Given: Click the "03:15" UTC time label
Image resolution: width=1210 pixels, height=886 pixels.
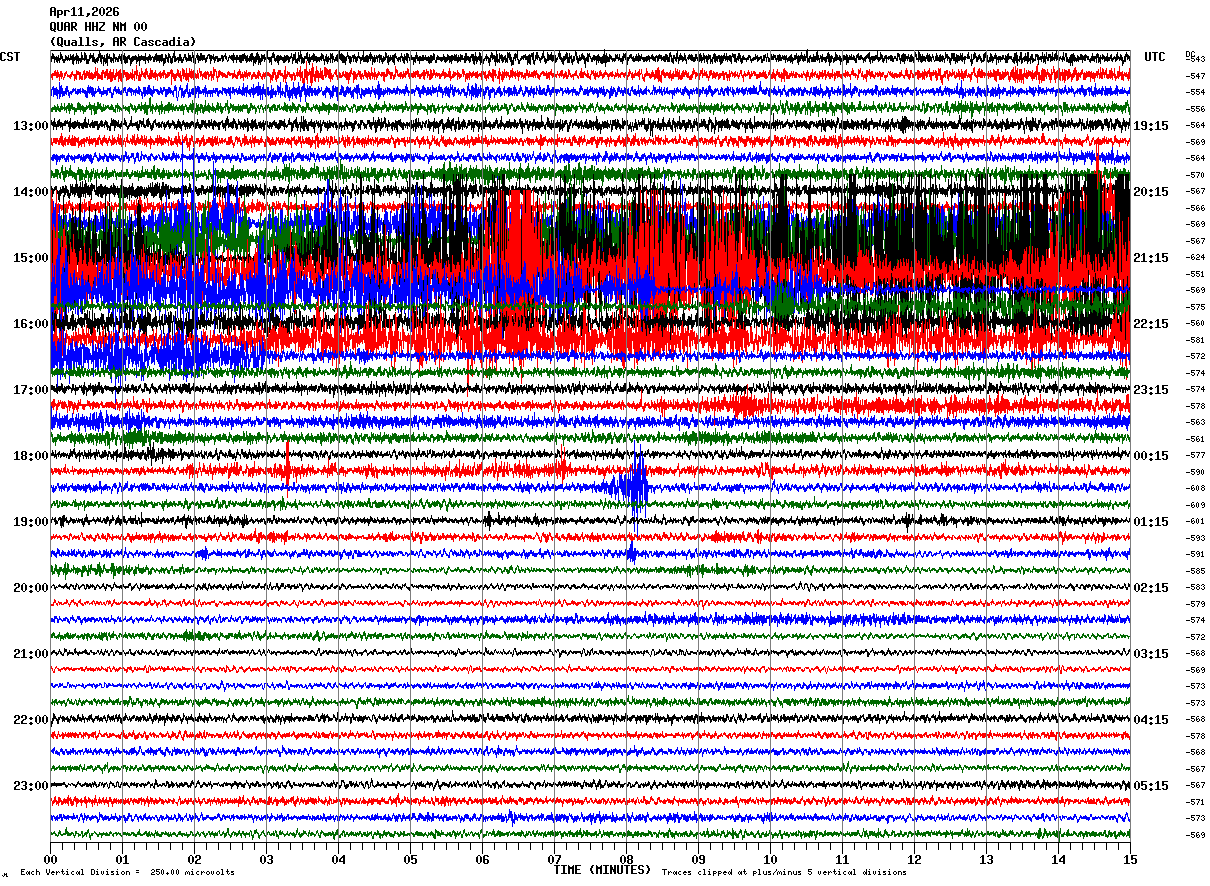Looking at the screenshot, I should tap(1151, 654).
